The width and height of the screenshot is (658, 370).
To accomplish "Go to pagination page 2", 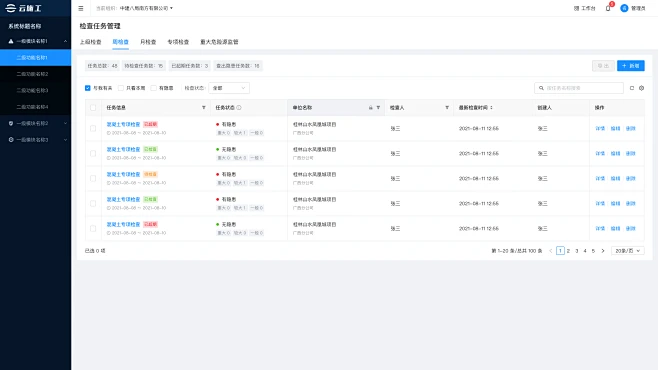I will tap(568, 251).
